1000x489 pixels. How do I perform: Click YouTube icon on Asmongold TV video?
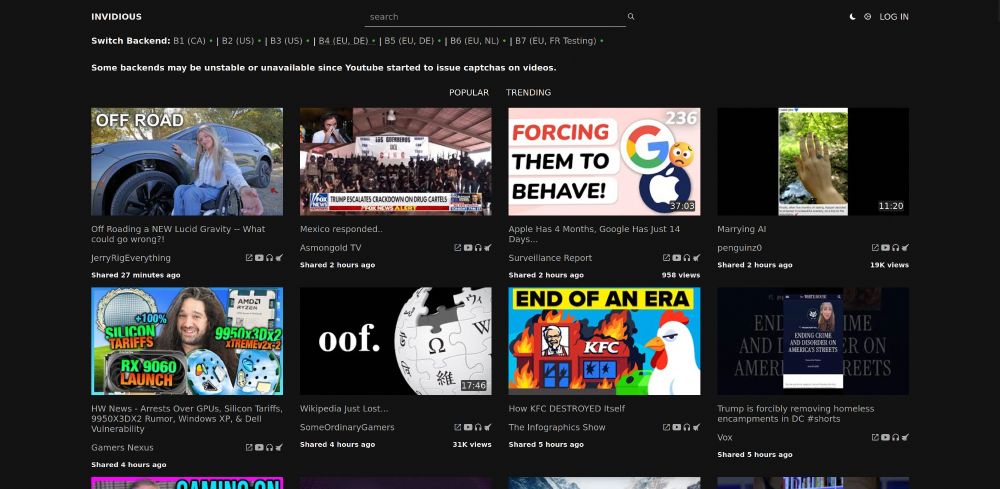click(467, 247)
